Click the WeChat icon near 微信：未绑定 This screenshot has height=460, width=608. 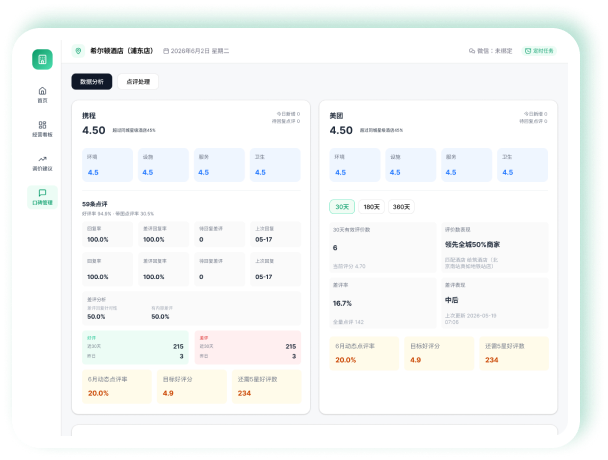[472, 51]
